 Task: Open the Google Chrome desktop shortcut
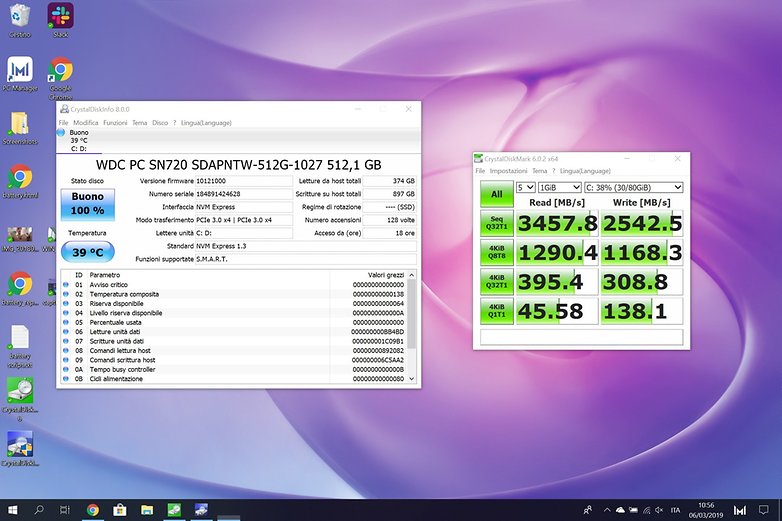(60, 77)
